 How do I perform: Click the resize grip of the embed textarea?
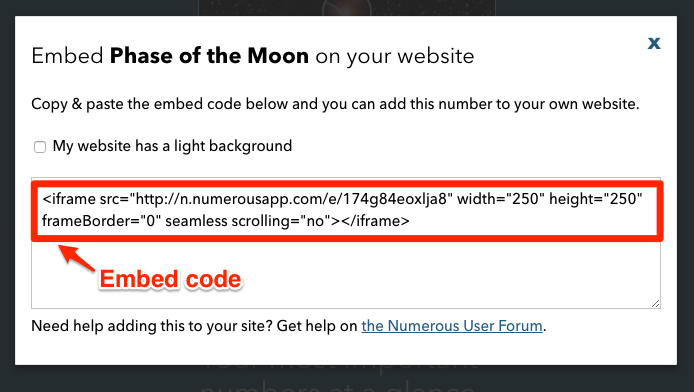655,304
